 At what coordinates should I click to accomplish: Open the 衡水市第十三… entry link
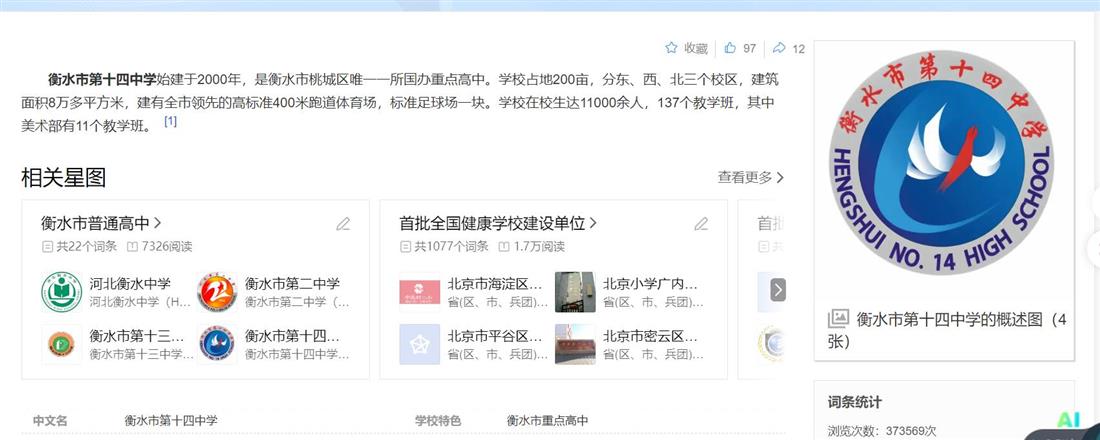(x=137, y=335)
